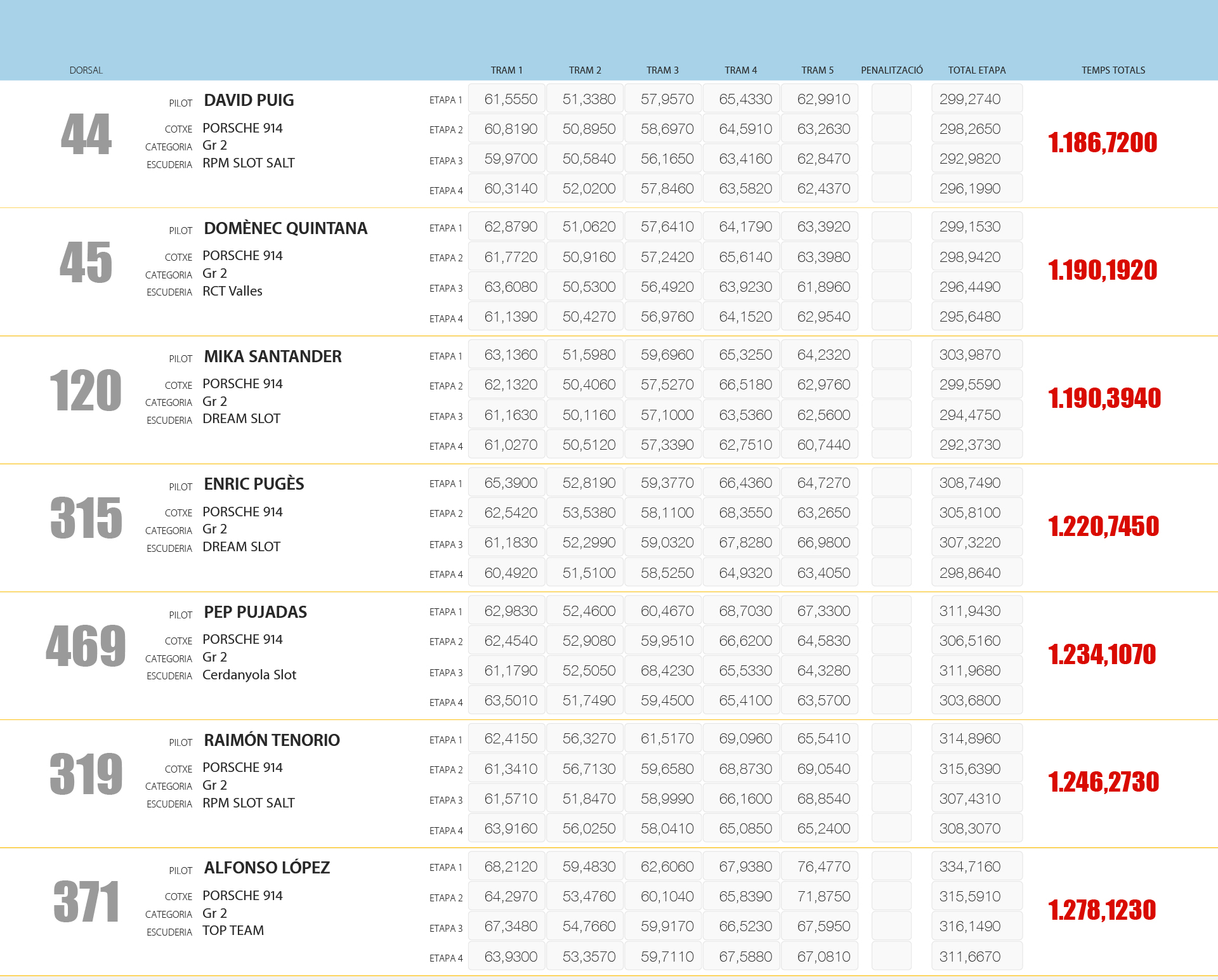
Task: Click the TEMPS TOTALS column header
Action: click(1113, 70)
